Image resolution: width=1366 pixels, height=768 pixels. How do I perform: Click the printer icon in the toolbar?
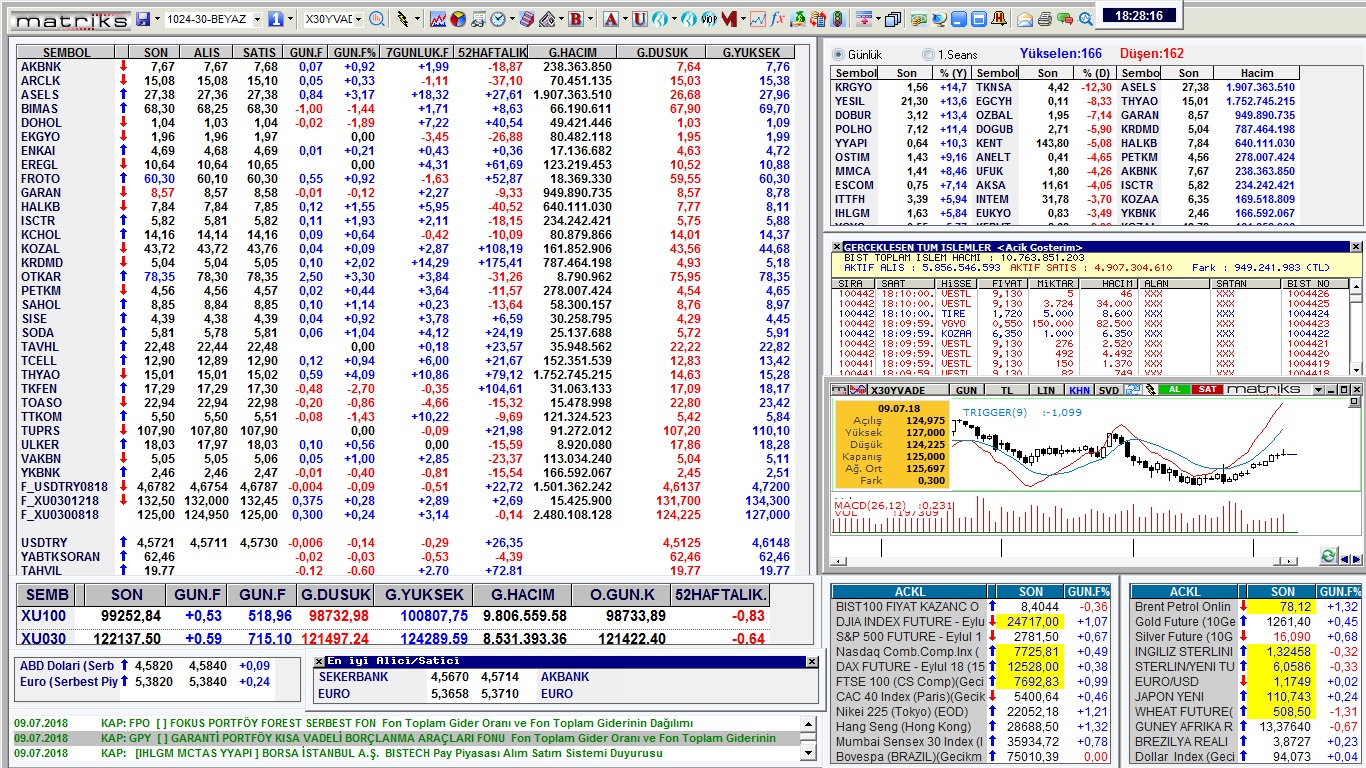(x=1045, y=19)
